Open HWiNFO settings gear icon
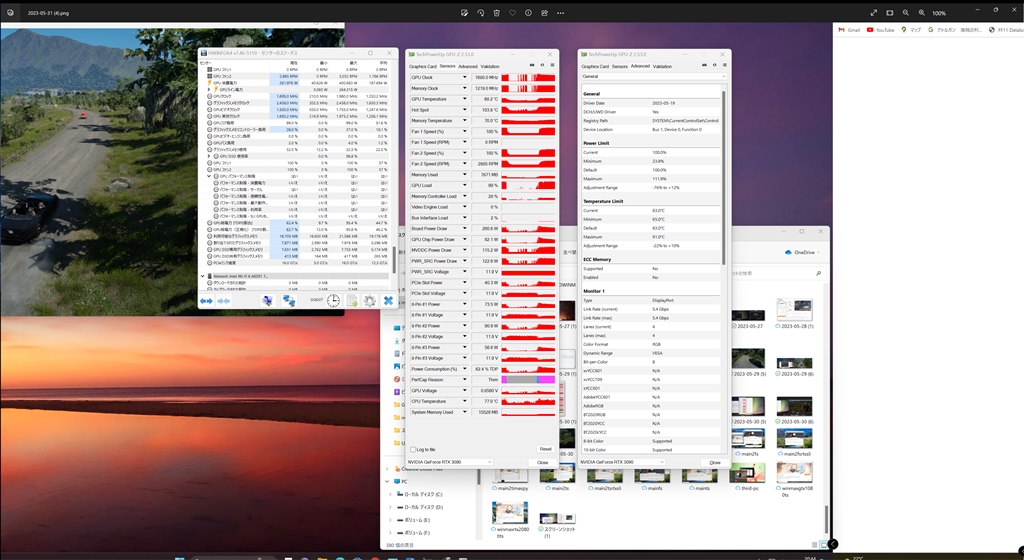The height and width of the screenshot is (560, 1024). [370, 300]
